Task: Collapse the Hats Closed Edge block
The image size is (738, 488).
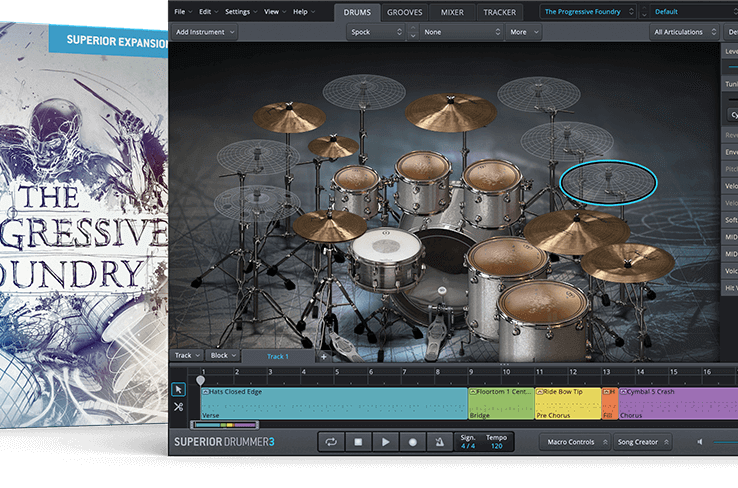Action: click(x=205, y=392)
